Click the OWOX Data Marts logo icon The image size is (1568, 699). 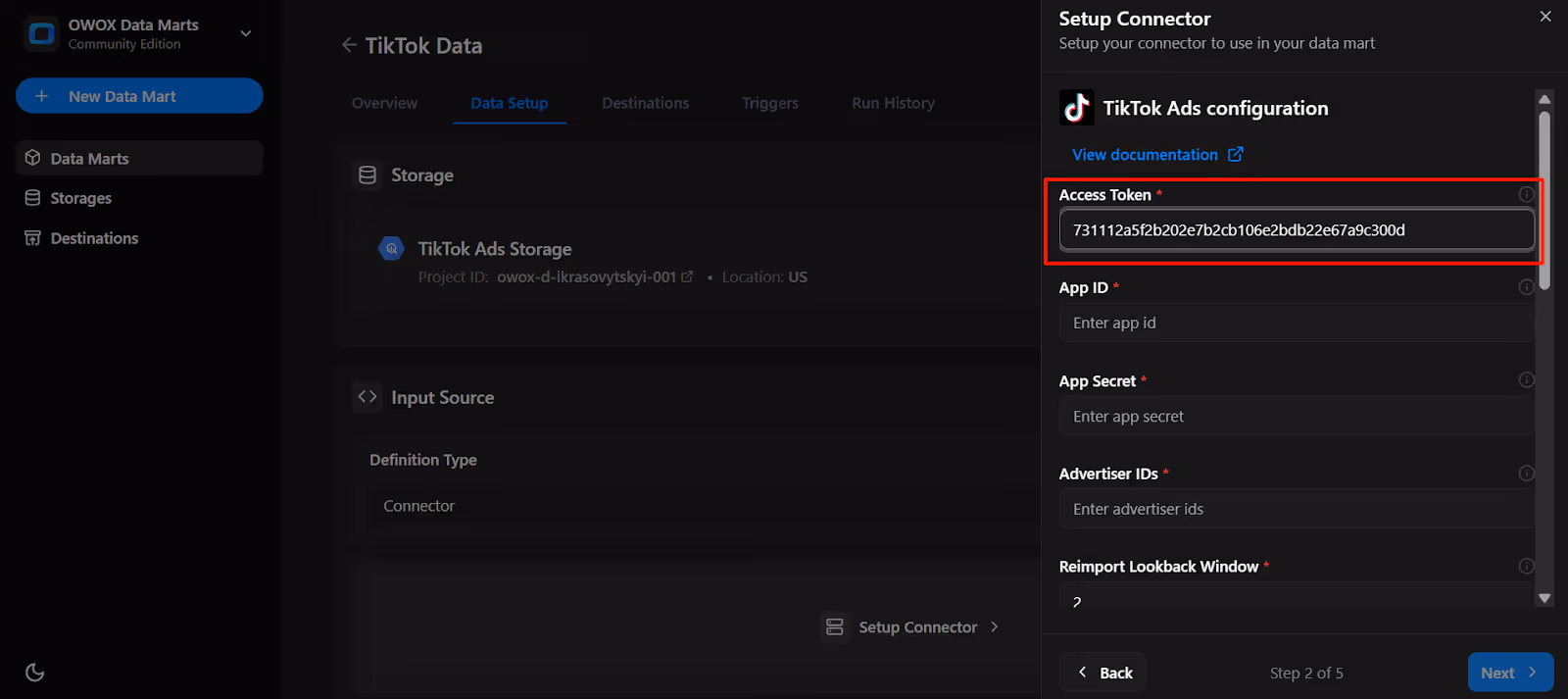(41, 34)
